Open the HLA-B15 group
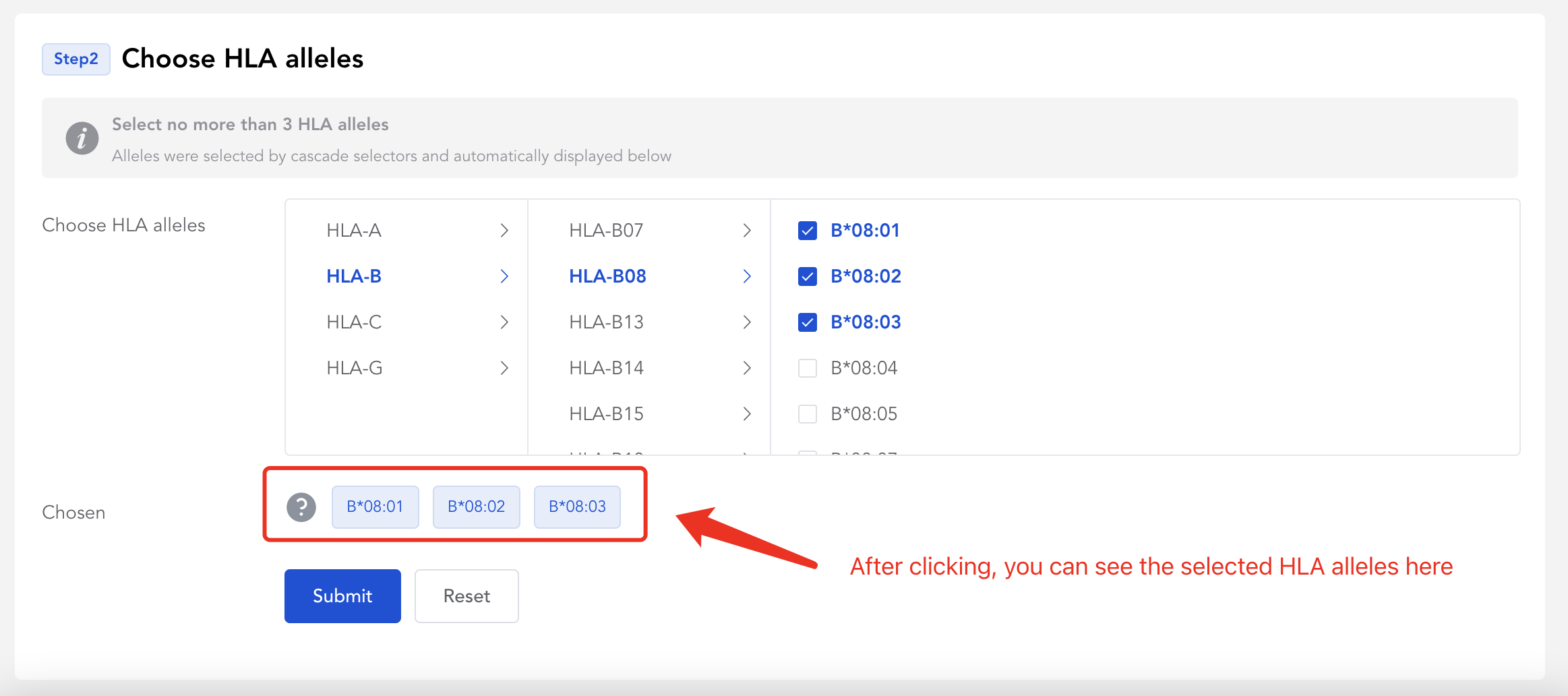The height and width of the screenshot is (696, 1568). coord(649,414)
